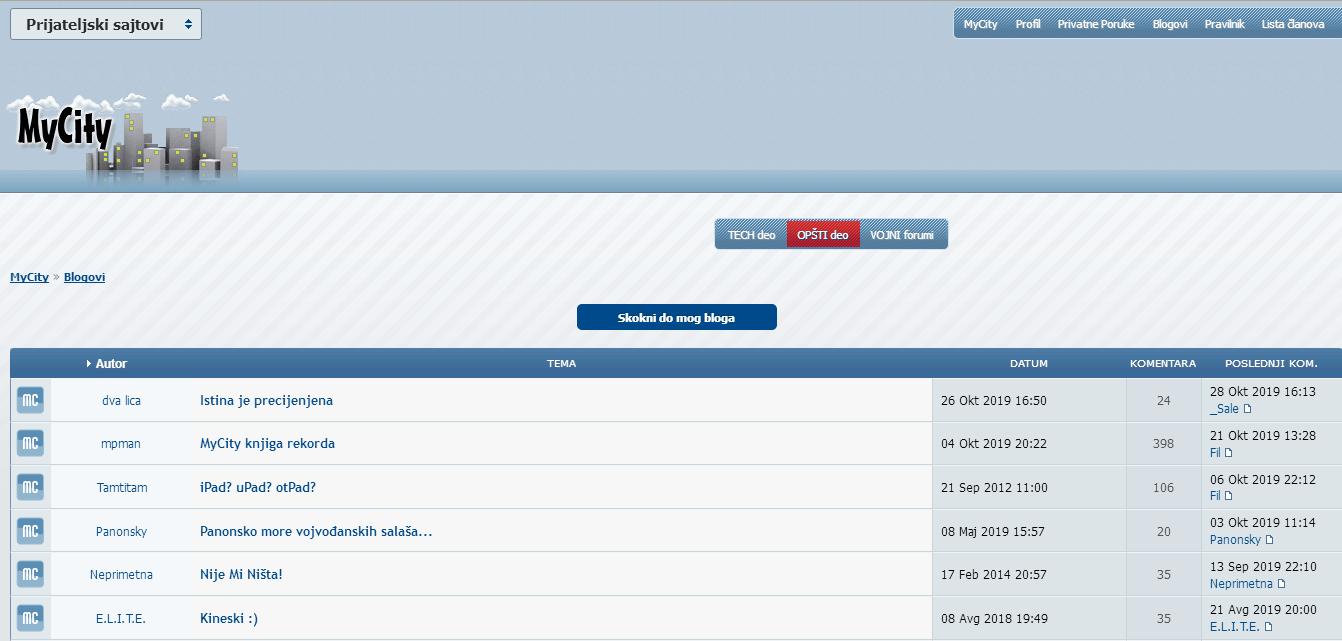Click date 08 Avg 2018 19:49
The width and height of the screenshot is (1342, 641).
pyautogui.click(x=994, y=618)
